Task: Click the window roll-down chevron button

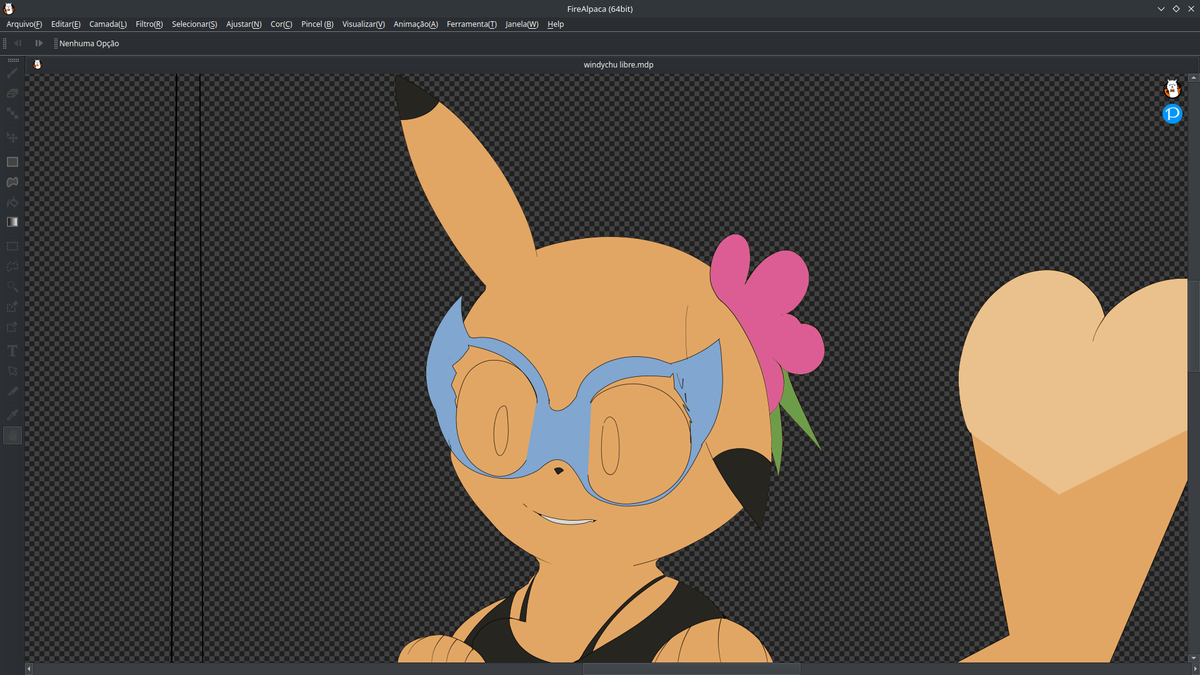Action: tap(1161, 8)
